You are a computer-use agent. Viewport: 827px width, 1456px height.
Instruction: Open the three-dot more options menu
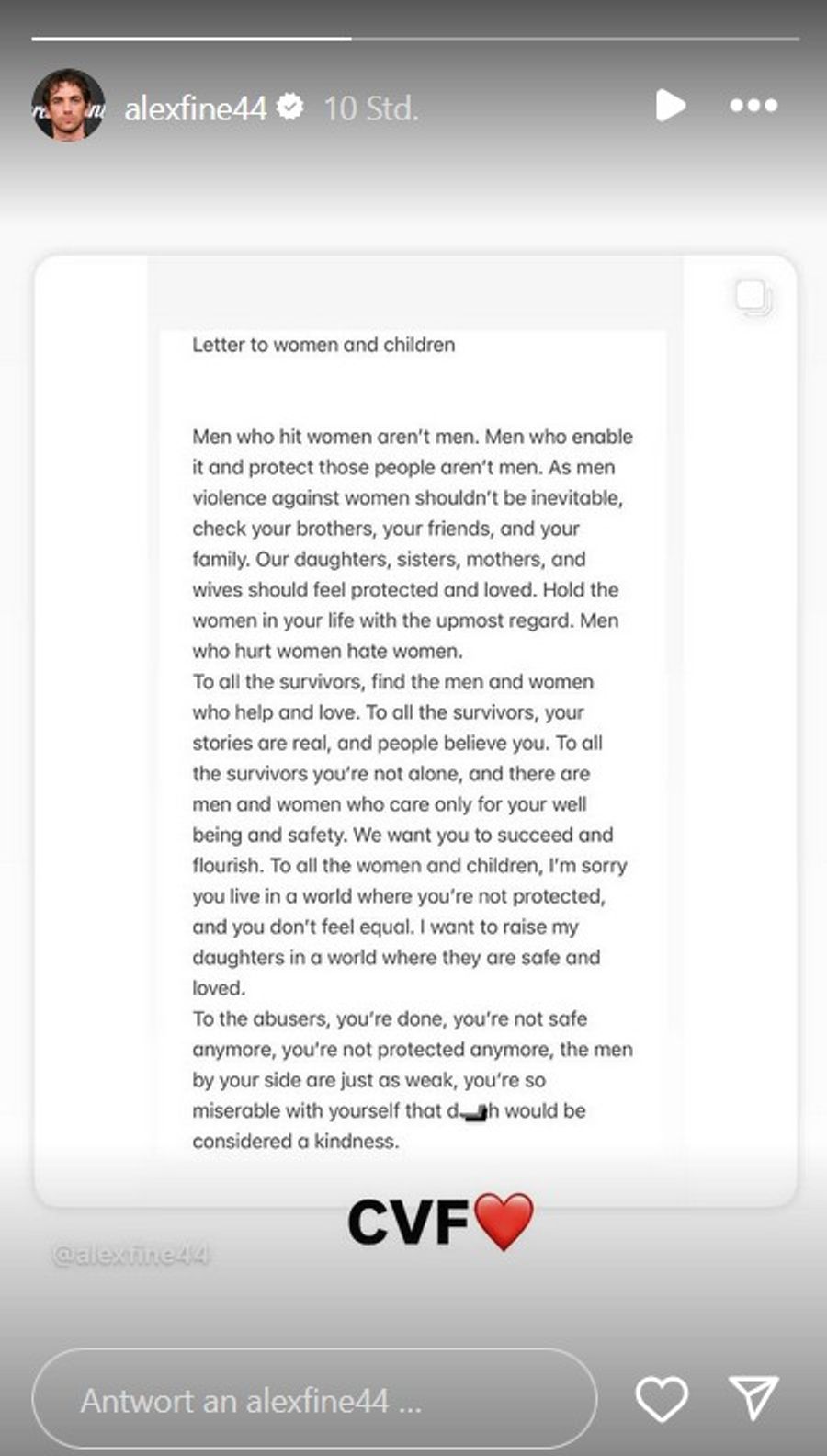point(753,107)
